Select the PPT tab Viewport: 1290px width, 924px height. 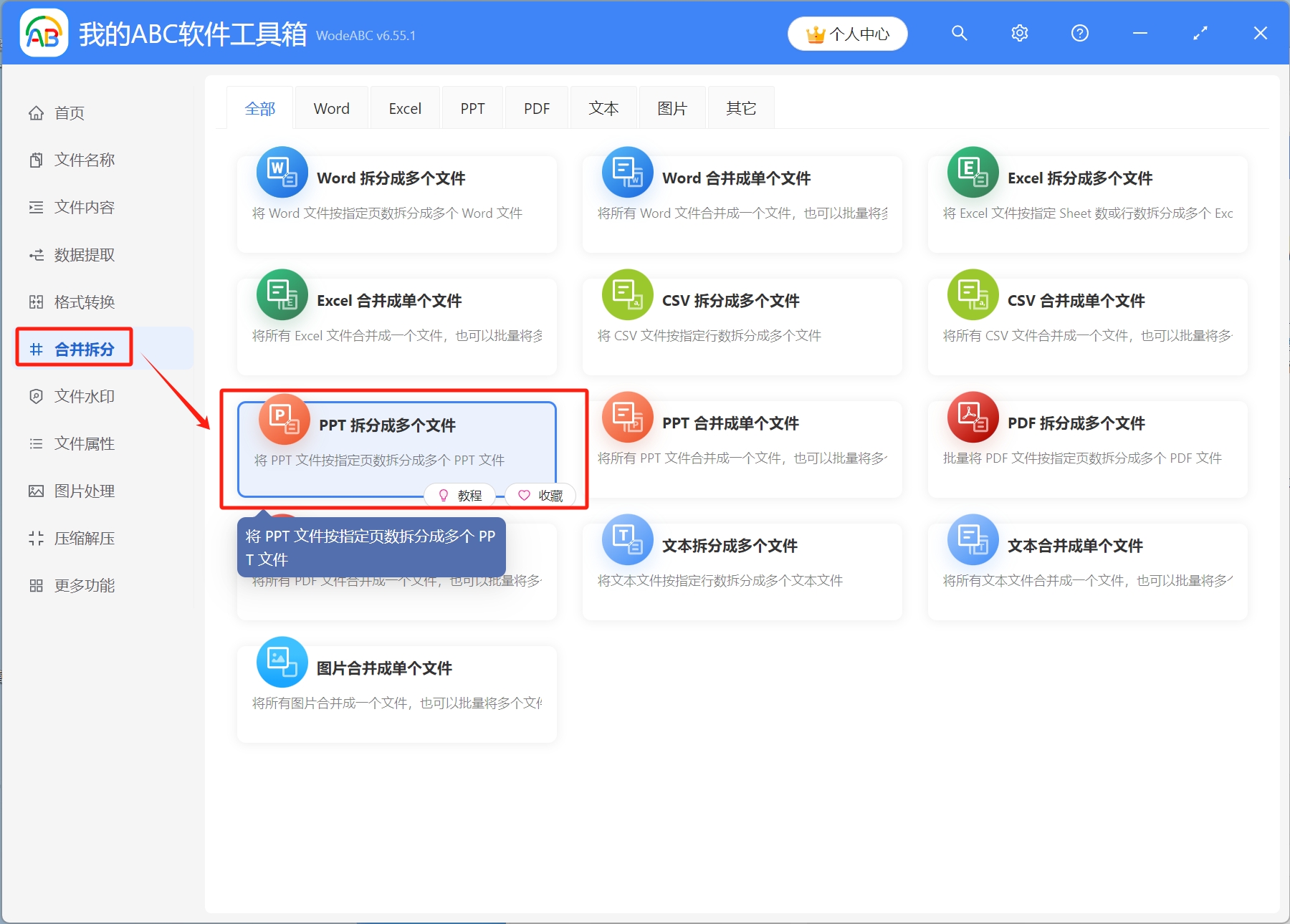pyautogui.click(x=472, y=108)
